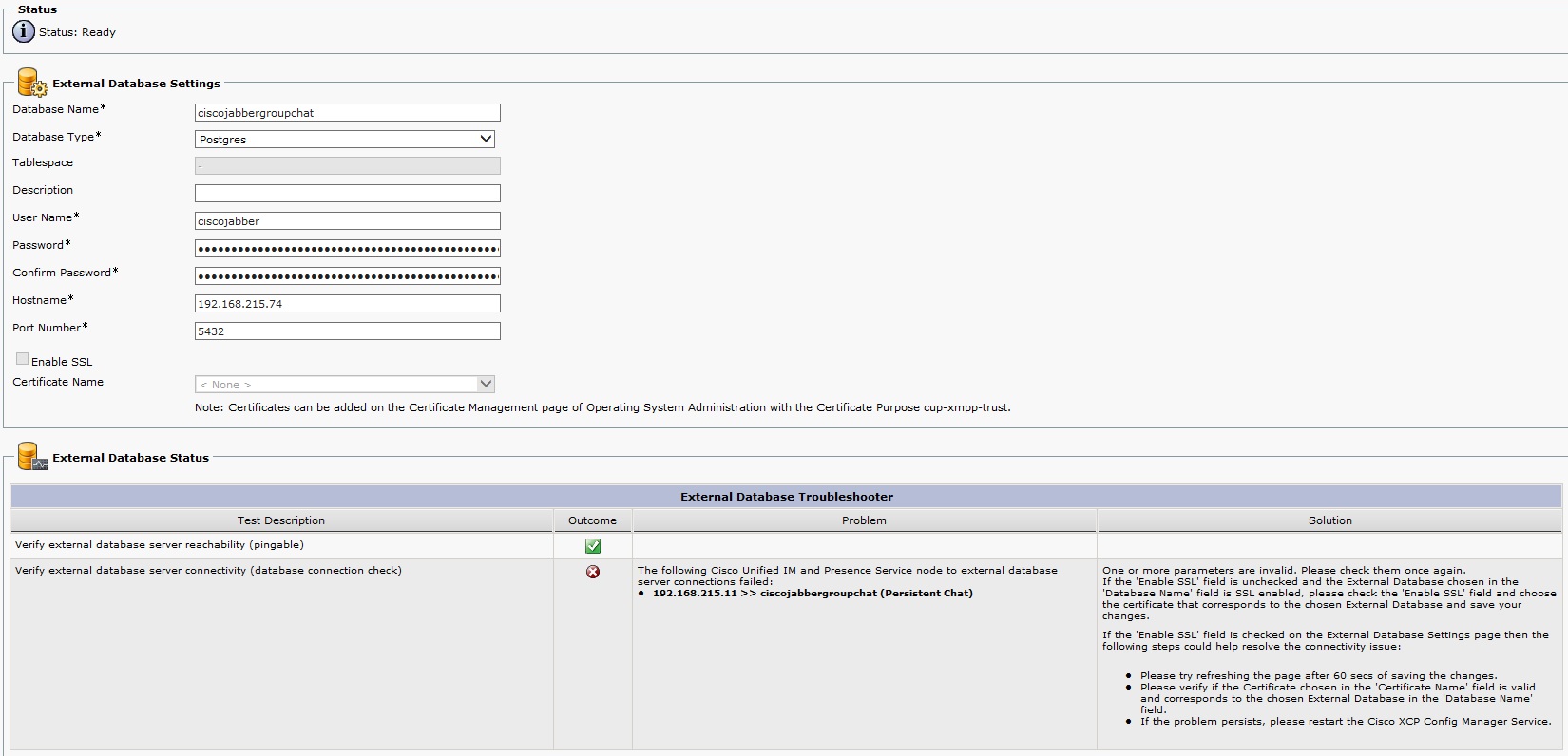1568x756 pixels.
Task: Click the red X connectivity outcome icon
Action: pyautogui.click(x=593, y=572)
